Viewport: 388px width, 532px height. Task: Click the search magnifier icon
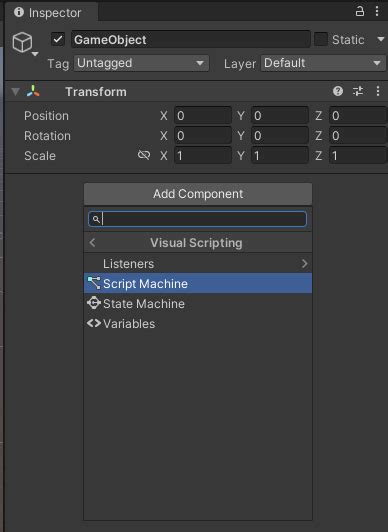(96, 219)
